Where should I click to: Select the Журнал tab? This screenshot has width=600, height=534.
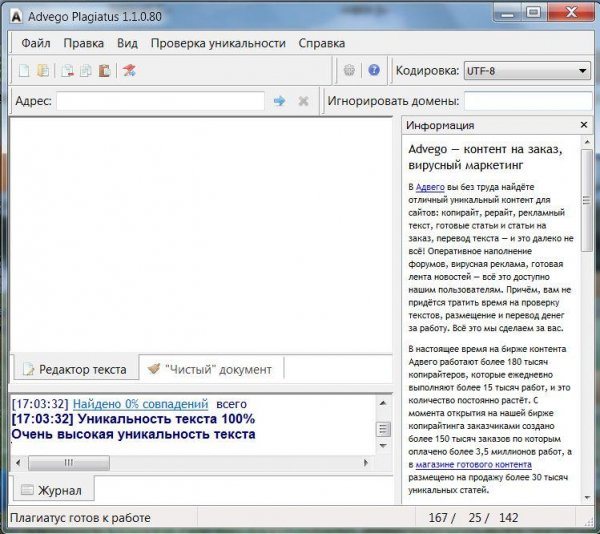[x=53, y=490]
